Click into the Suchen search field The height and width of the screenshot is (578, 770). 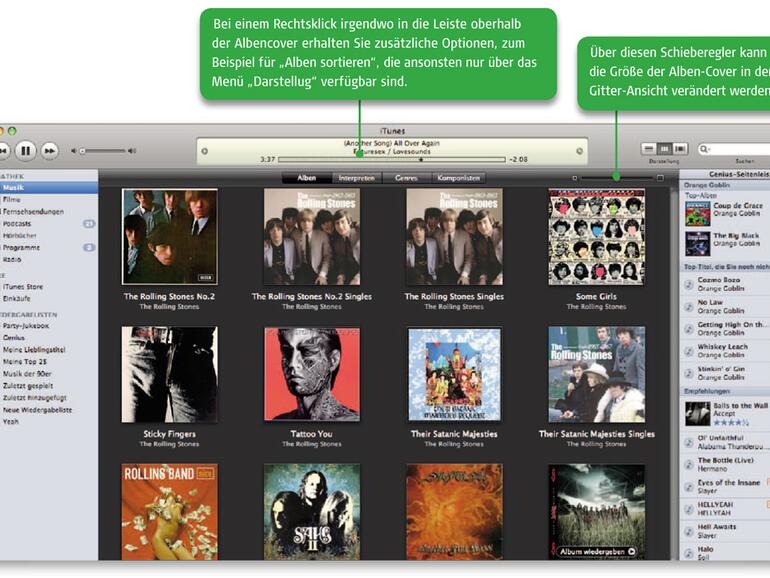[x=735, y=149]
